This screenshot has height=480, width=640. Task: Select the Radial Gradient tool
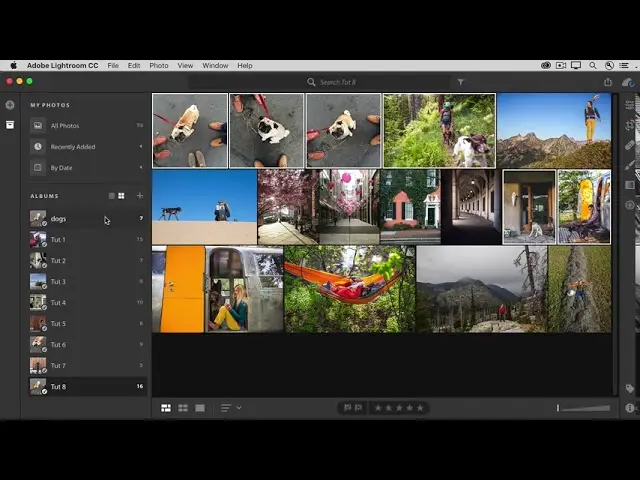point(630,205)
